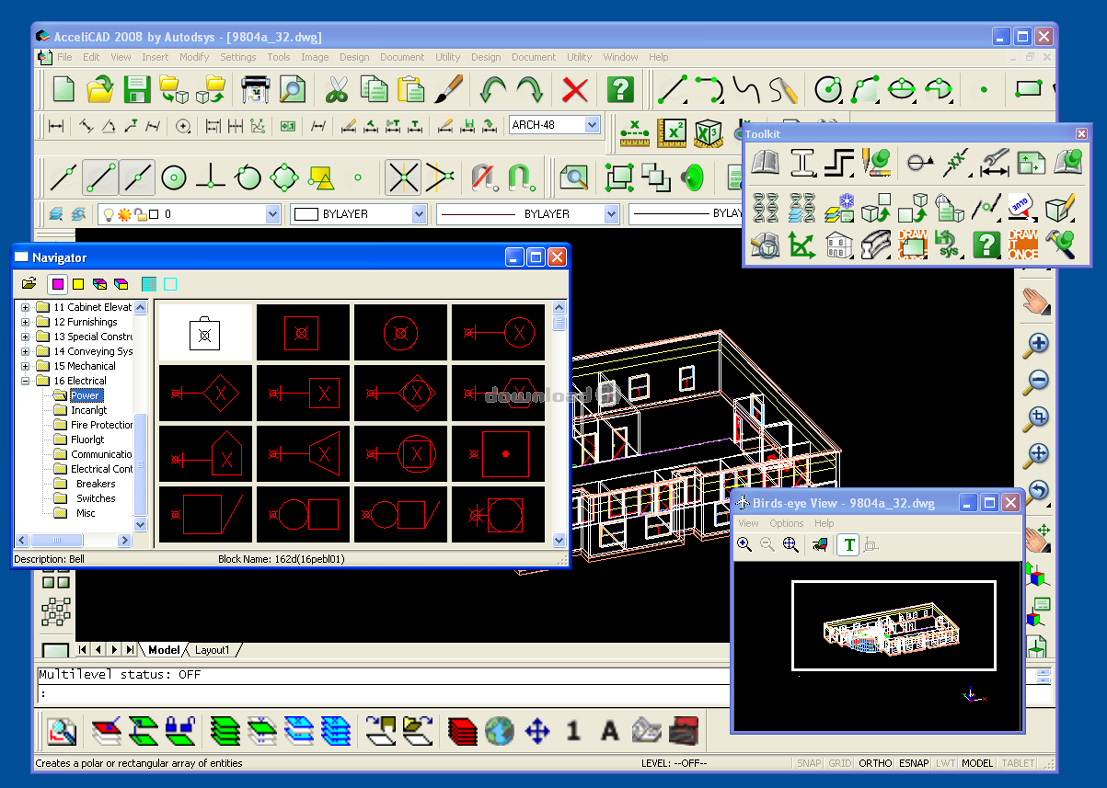The height and width of the screenshot is (788, 1107).
Task: Expand the 14 Conveying Sys folder
Action: (x=25, y=351)
